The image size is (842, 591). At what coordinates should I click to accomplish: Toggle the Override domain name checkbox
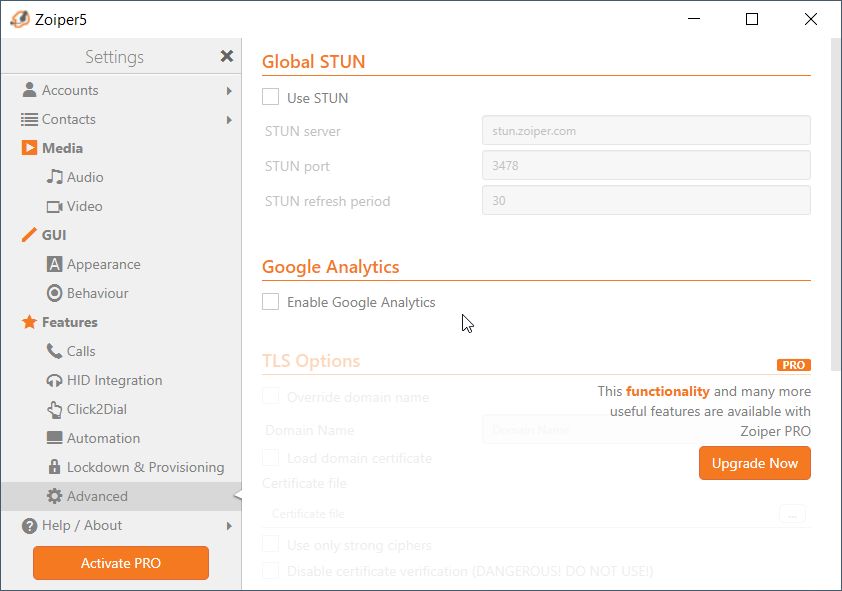pyautogui.click(x=271, y=397)
